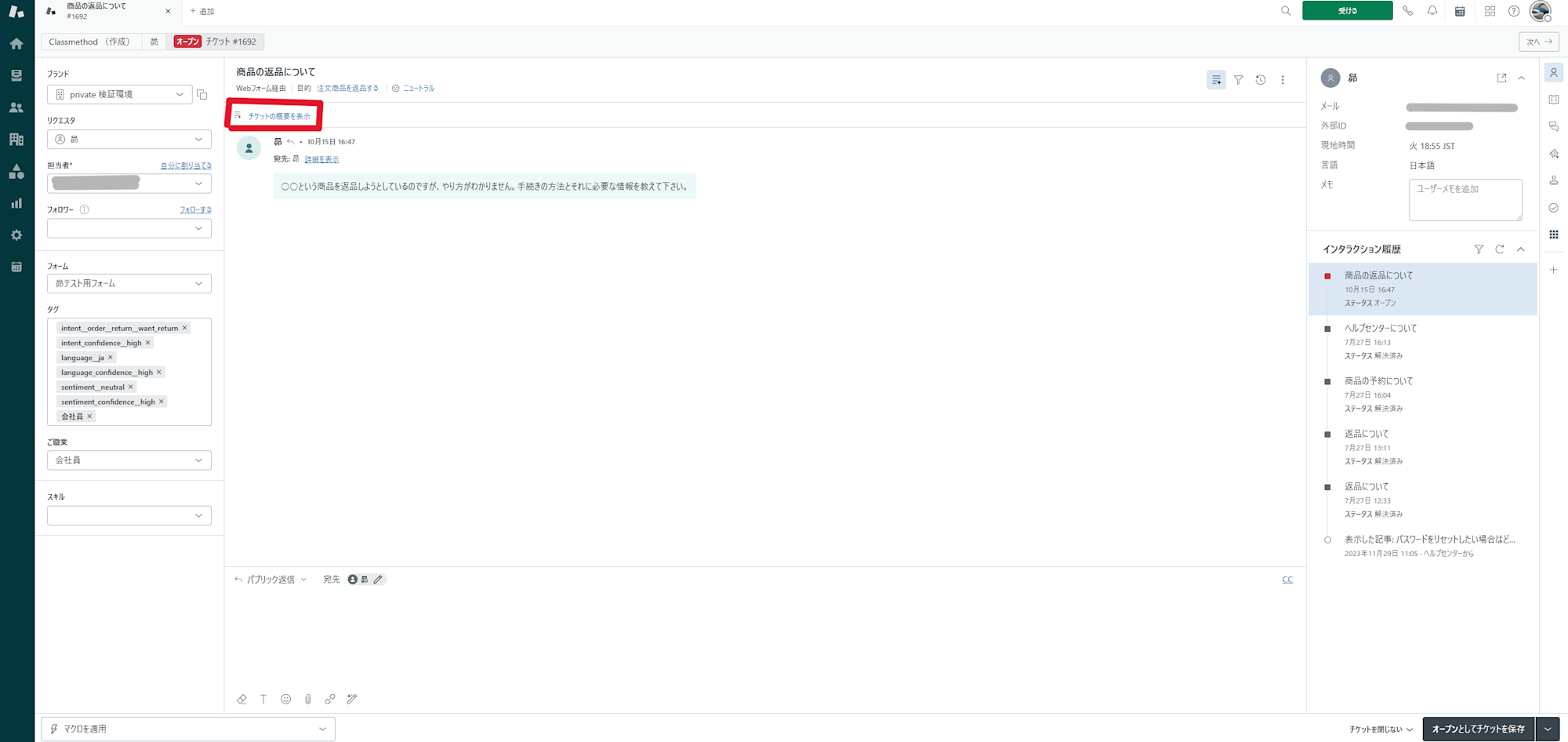1568x742 pixels.
Task: Click the copy icon beside brand field
Action: pyautogui.click(x=202, y=95)
